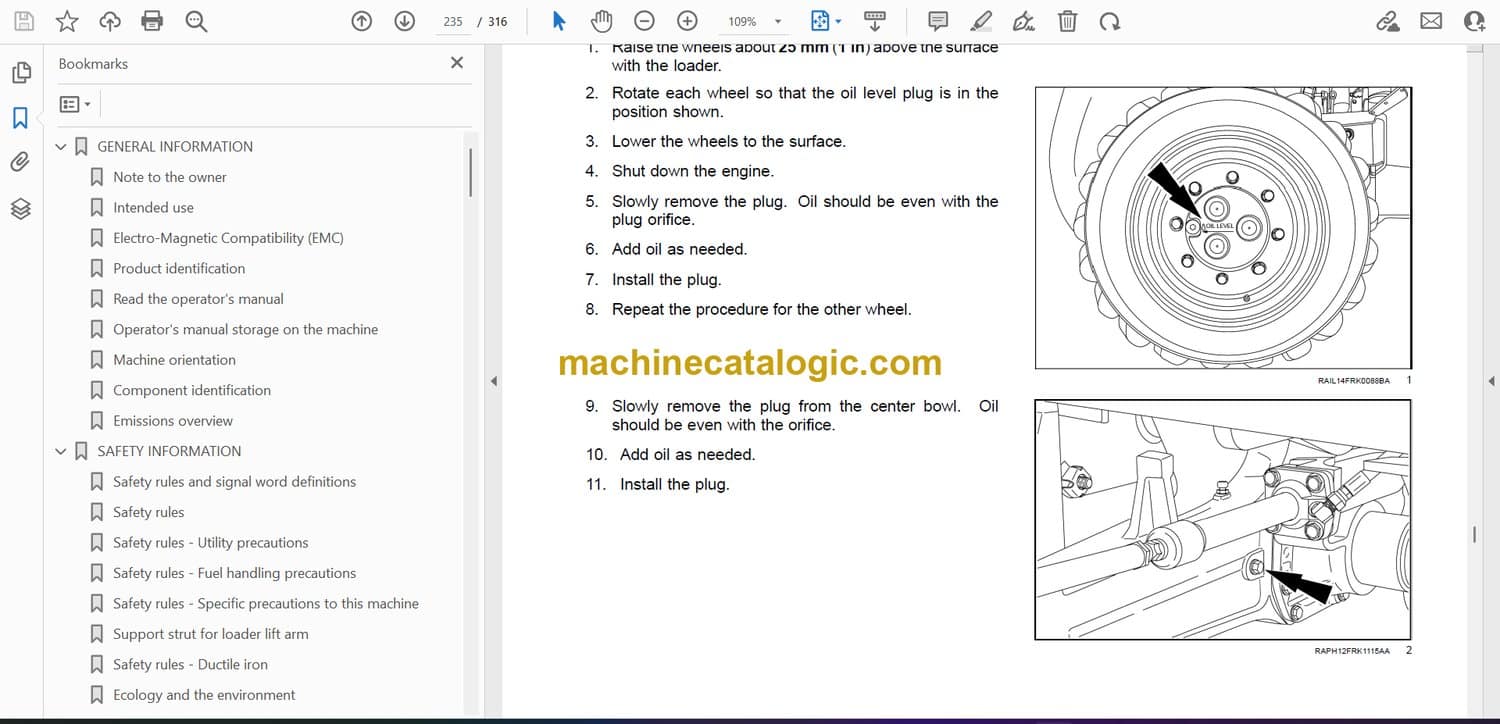This screenshot has width=1500, height=724.
Task: Click the bookmarks panel scrollbar thumb
Action: (470, 172)
